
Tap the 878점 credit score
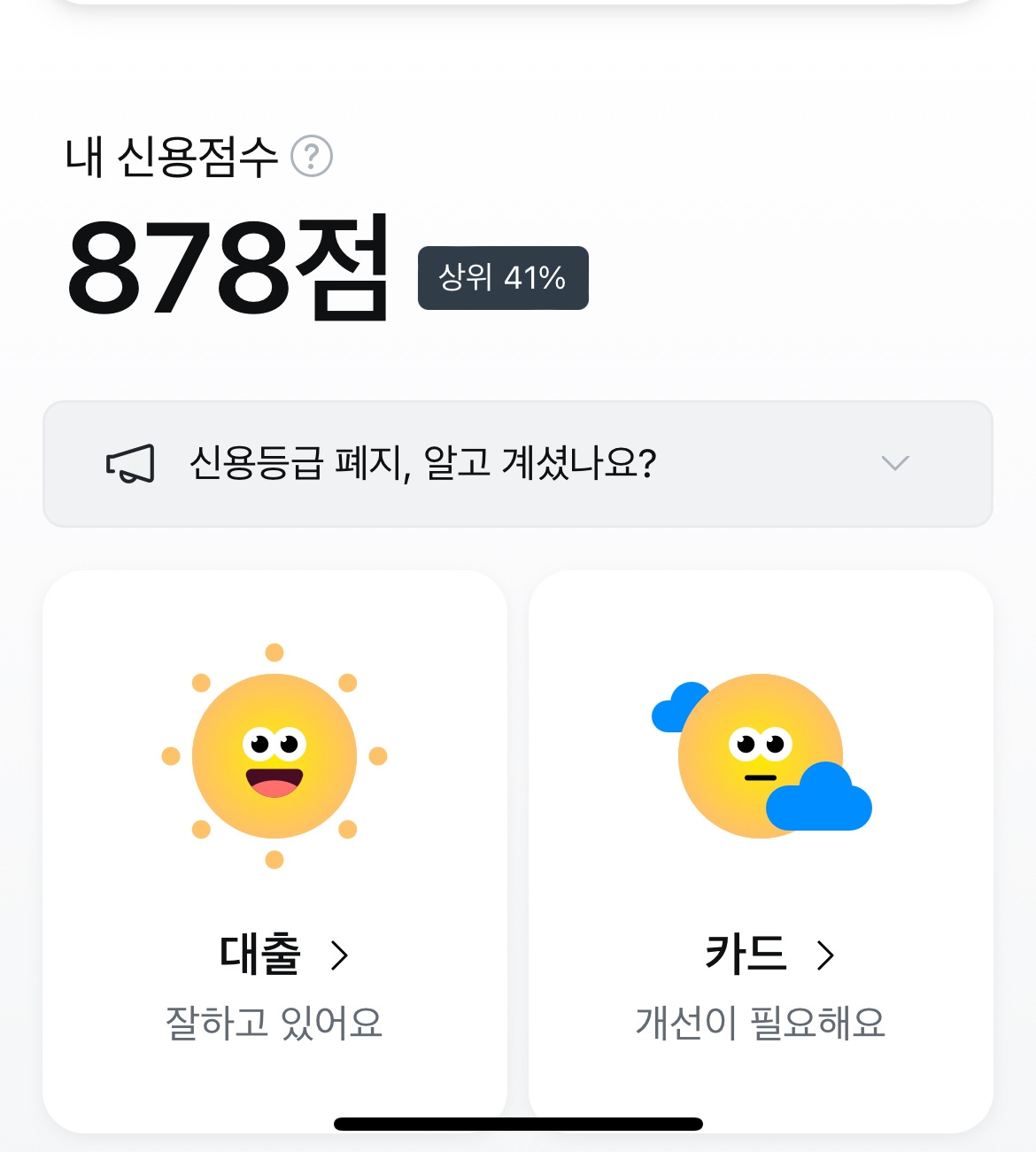[x=228, y=267]
